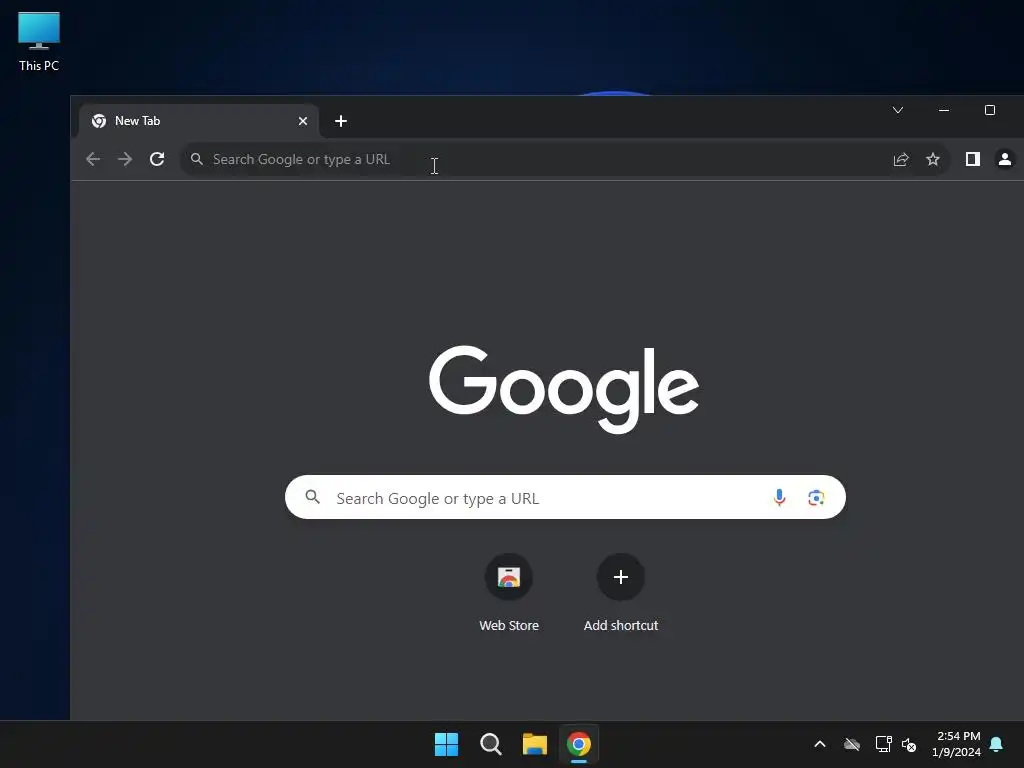The width and height of the screenshot is (1024, 768).
Task: Click the muted volume tray icon
Action: [909, 744]
